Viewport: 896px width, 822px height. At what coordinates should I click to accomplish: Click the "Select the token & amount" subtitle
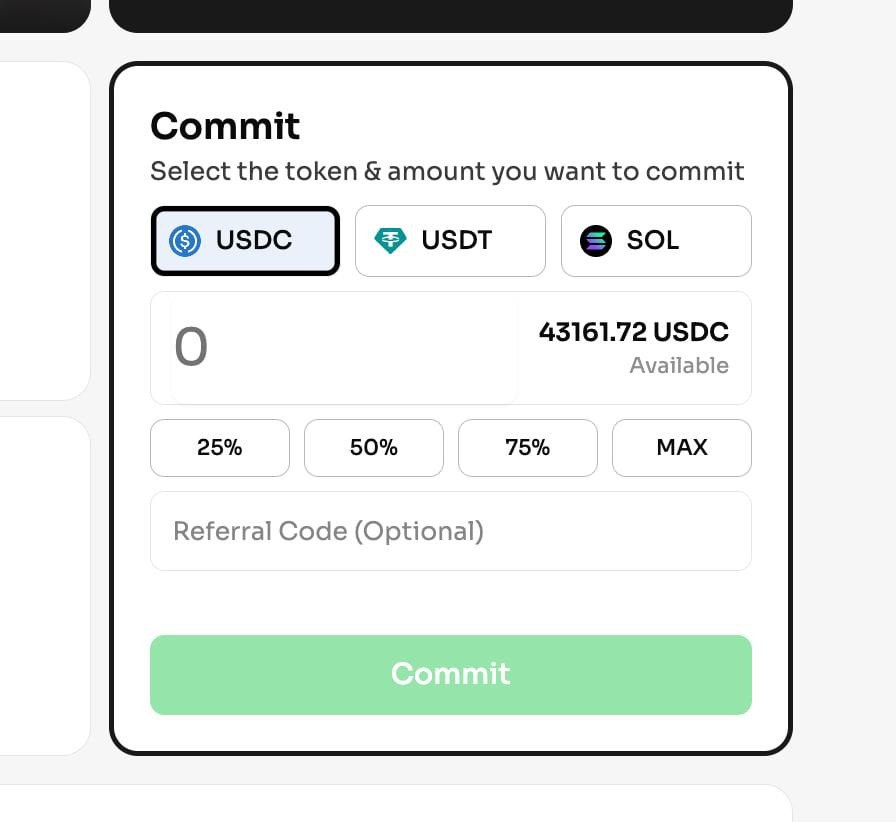tap(447, 171)
